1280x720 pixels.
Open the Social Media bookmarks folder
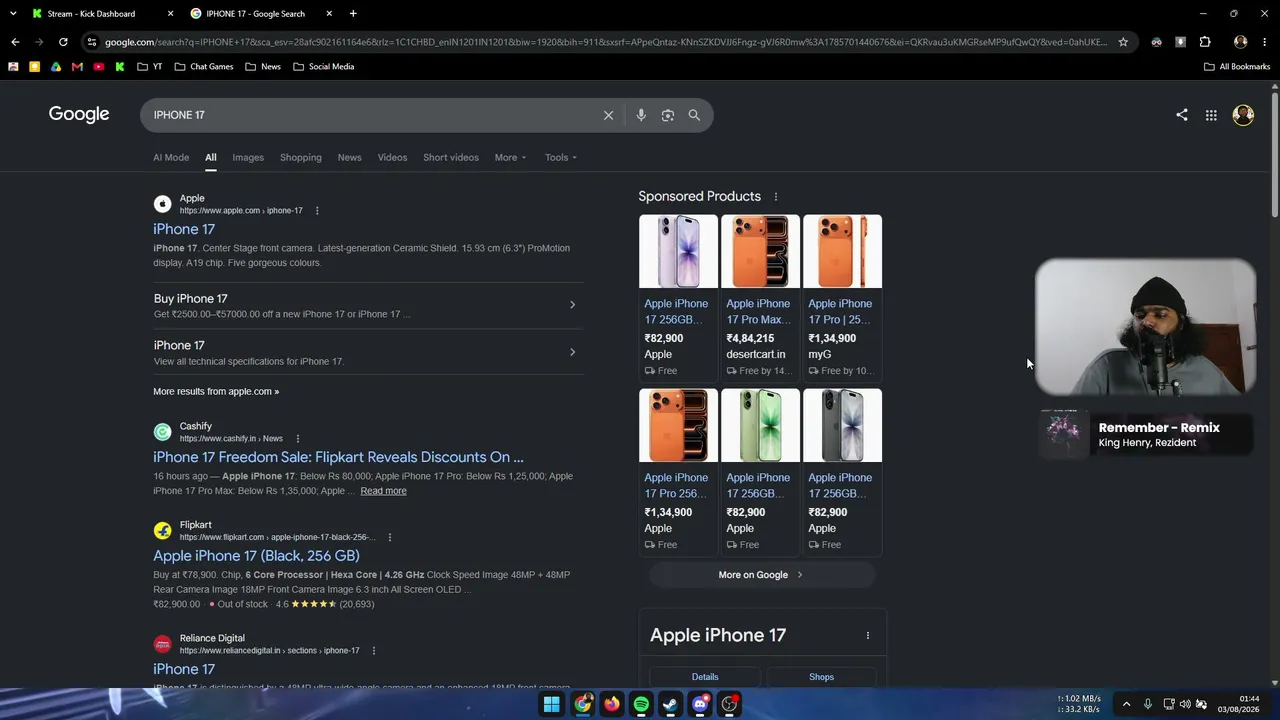(323, 67)
